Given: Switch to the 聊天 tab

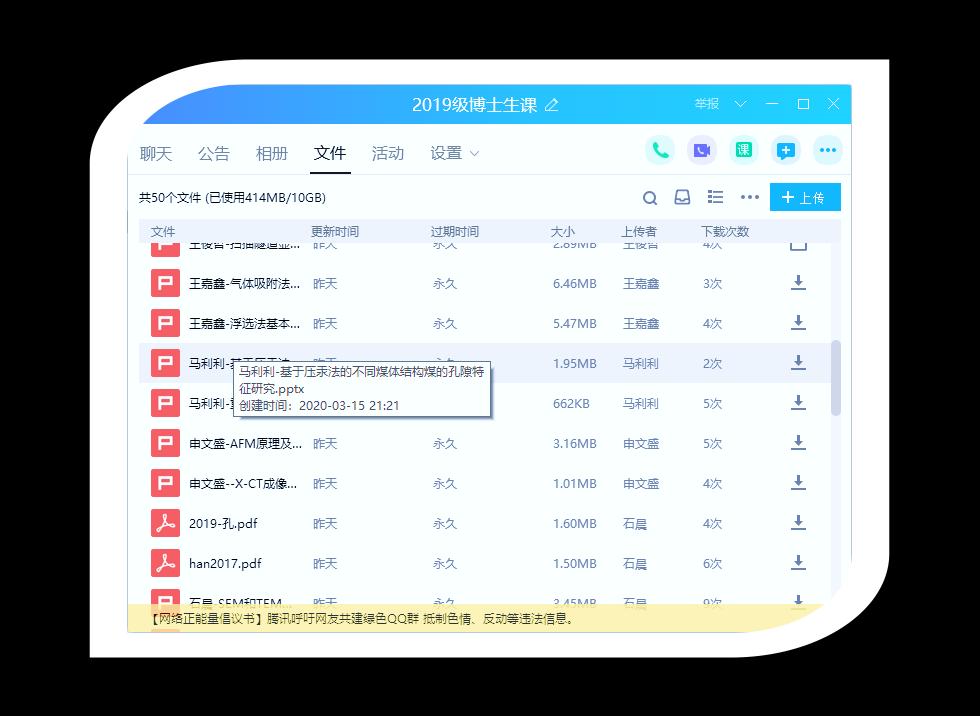Looking at the screenshot, I should point(156,153).
